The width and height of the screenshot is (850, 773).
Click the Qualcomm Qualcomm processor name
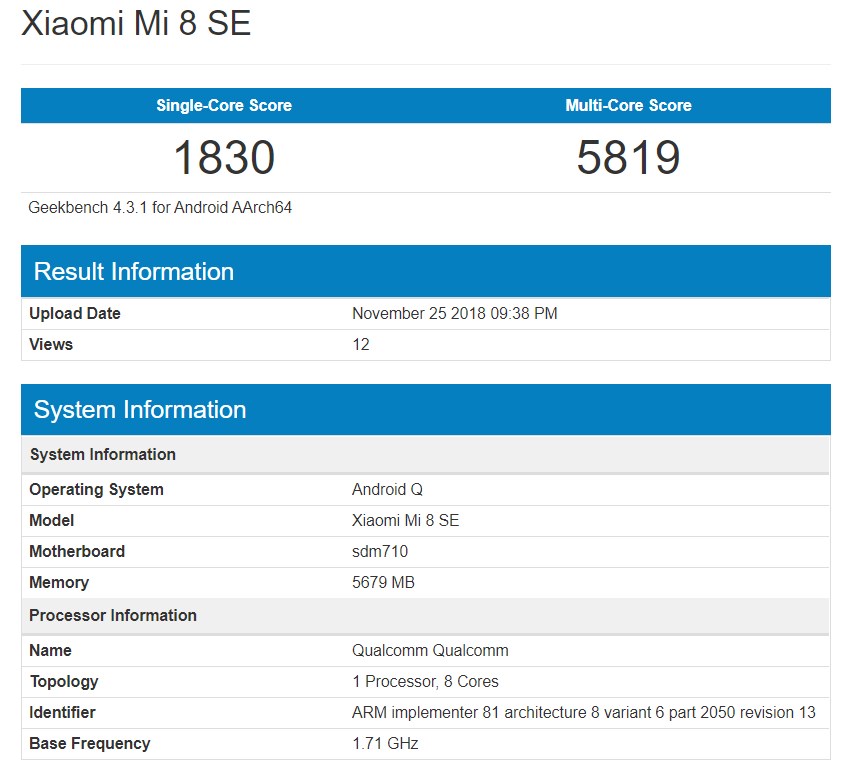tap(430, 650)
